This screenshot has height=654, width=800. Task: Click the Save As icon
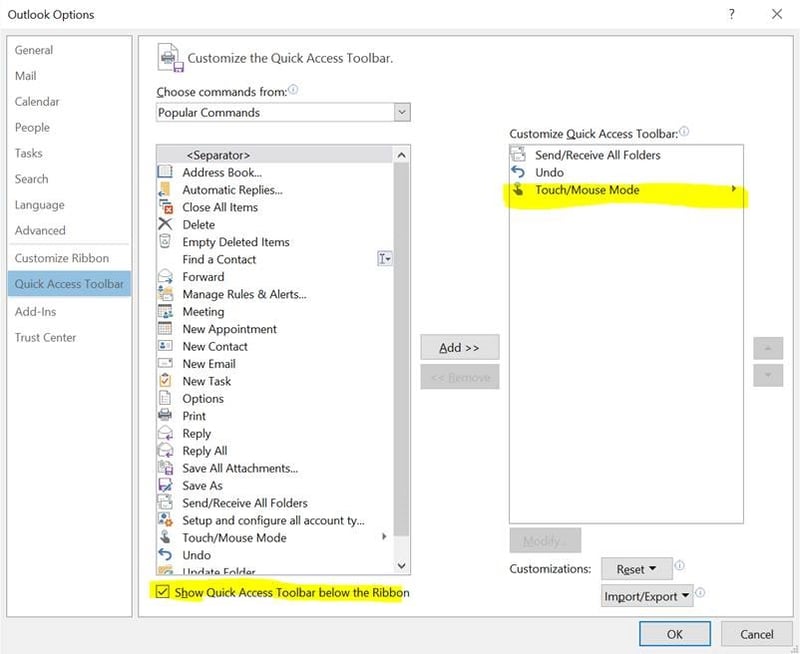click(x=165, y=486)
